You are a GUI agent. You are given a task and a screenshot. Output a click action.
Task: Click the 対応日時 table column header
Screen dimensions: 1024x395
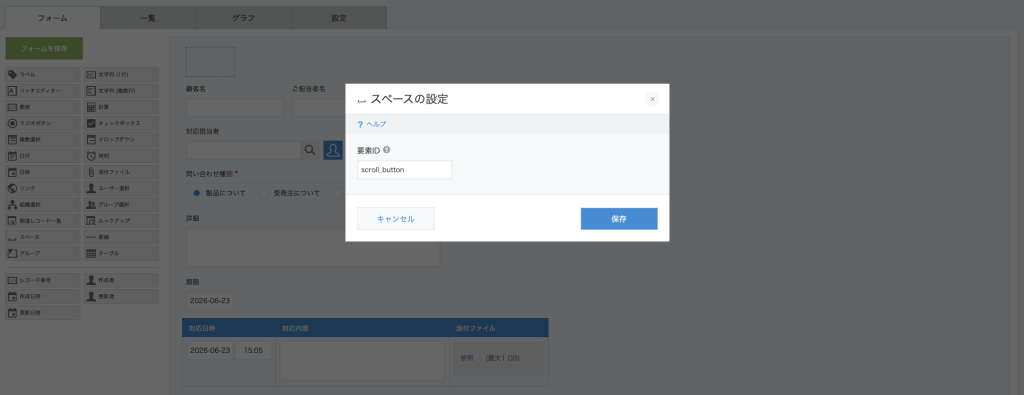tap(229, 327)
